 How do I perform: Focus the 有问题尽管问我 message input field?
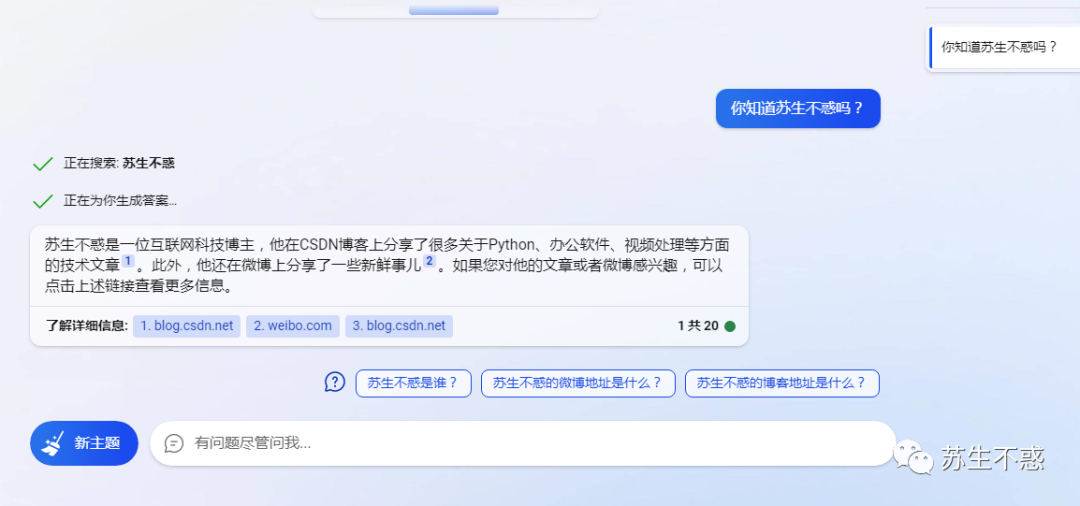[522, 443]
